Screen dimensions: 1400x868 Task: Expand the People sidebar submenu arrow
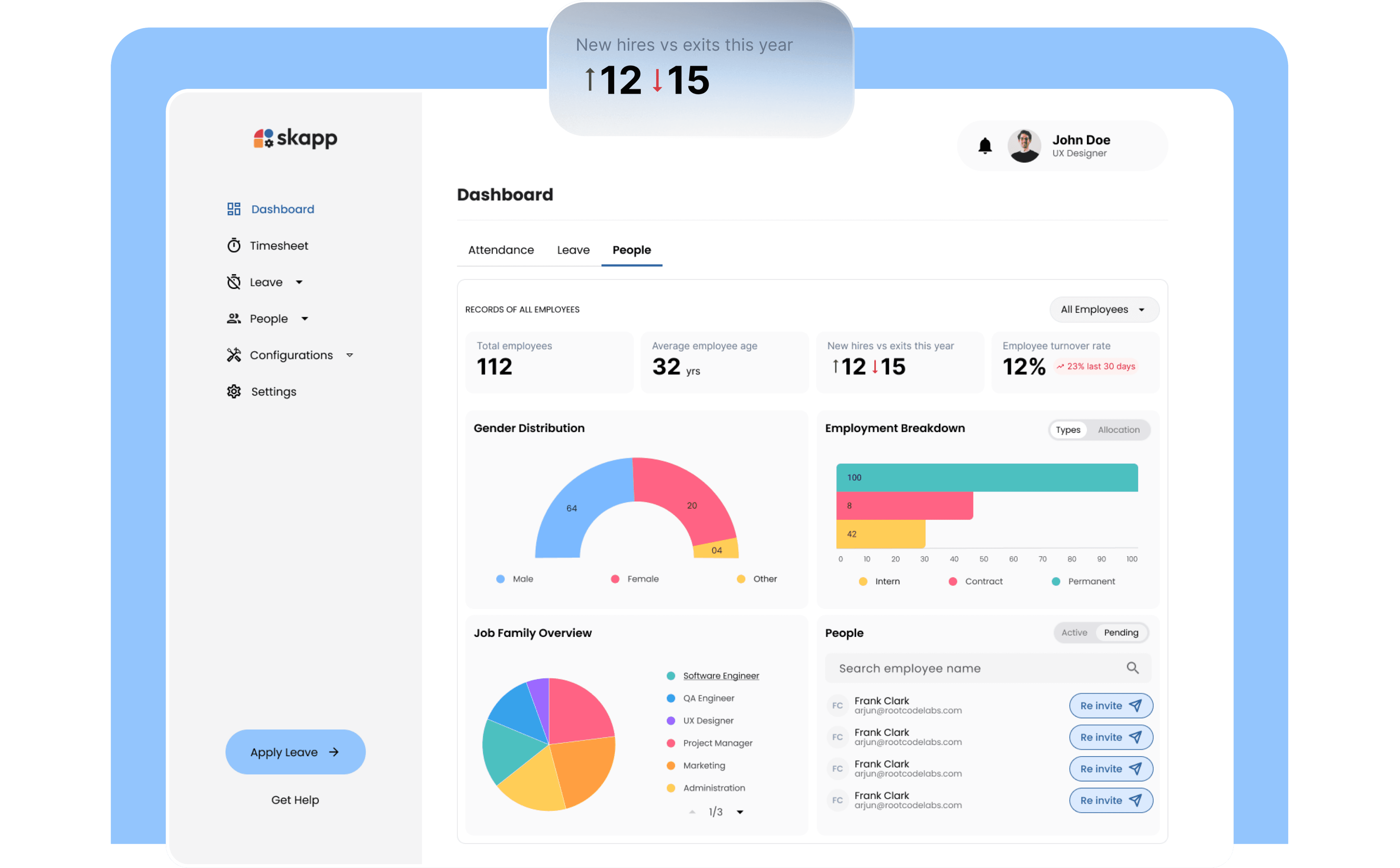coord(305,319)
